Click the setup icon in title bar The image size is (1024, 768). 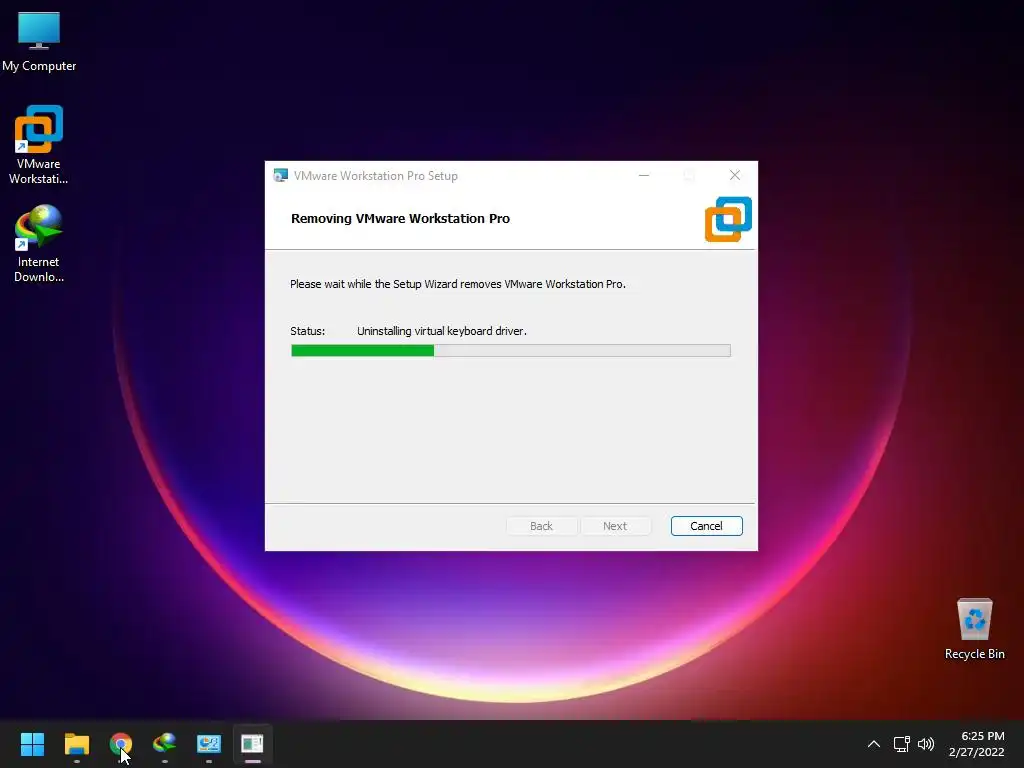(281, 175)
